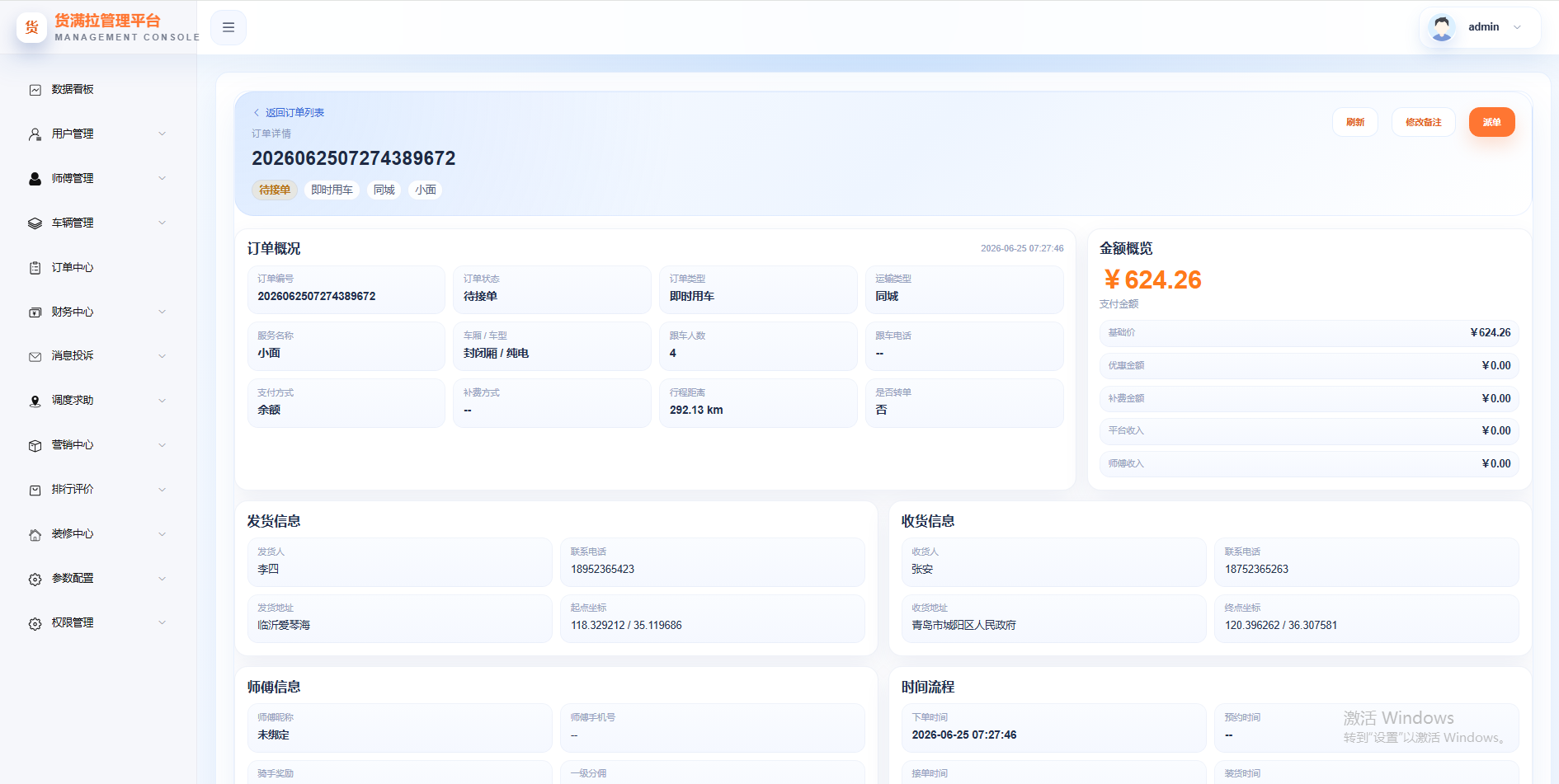Click the 修改备注 button
1559x784 pixels.
click(x=1423, y=122)
